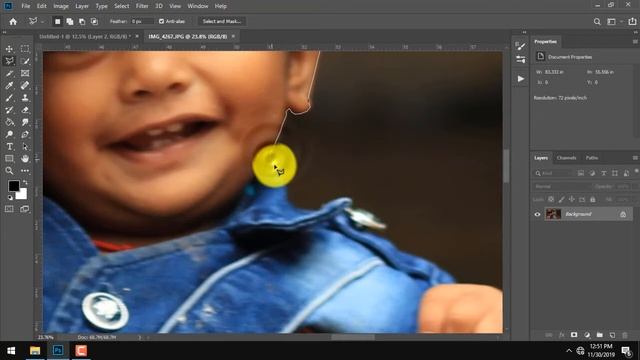640x360 pixels.
Task: Click the Search magnifier icon top right
Action: click(597, 22)
